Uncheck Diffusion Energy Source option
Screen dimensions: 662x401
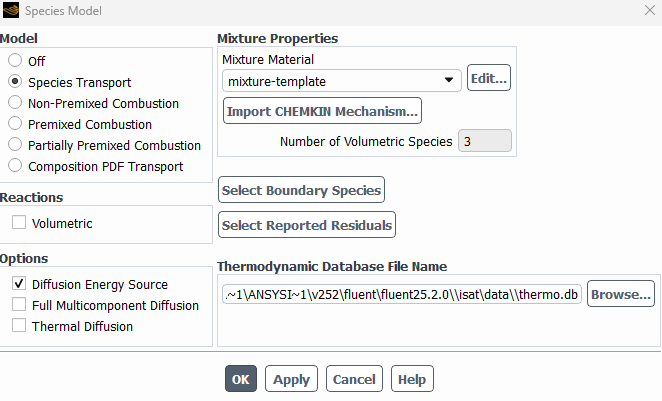click(x=19, y=284)
